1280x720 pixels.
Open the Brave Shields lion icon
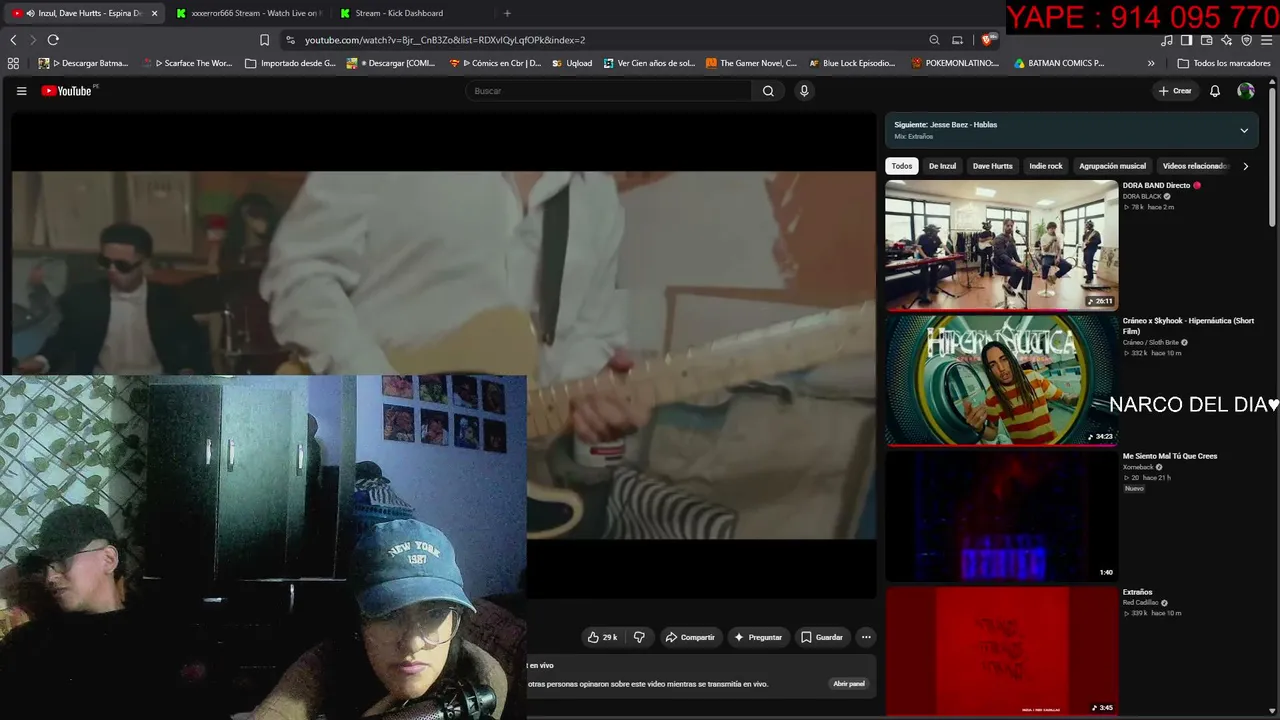pyautogui.click(x=987, y=40)
